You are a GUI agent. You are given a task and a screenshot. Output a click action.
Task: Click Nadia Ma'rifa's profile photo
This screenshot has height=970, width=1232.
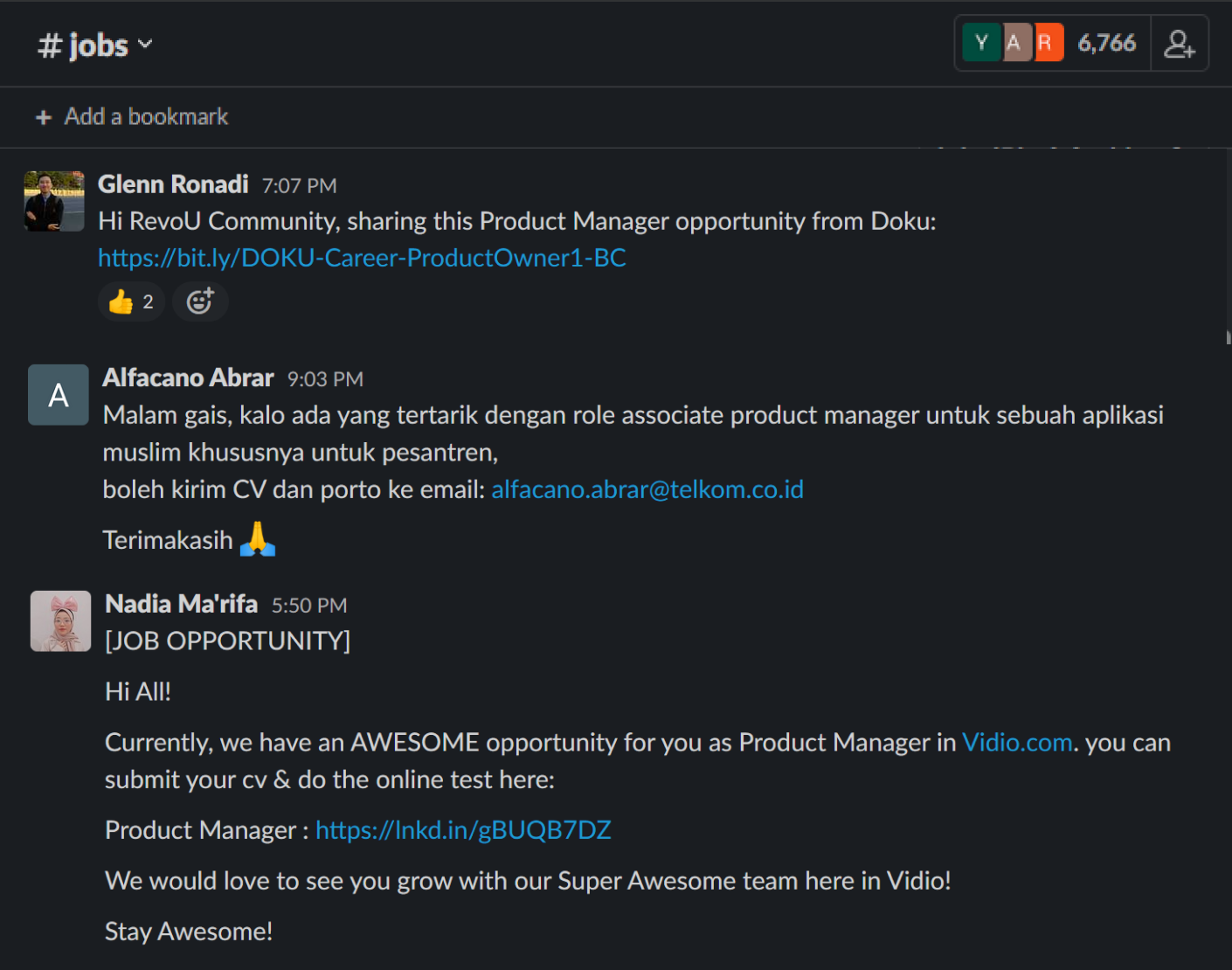[x=60, y=621]
